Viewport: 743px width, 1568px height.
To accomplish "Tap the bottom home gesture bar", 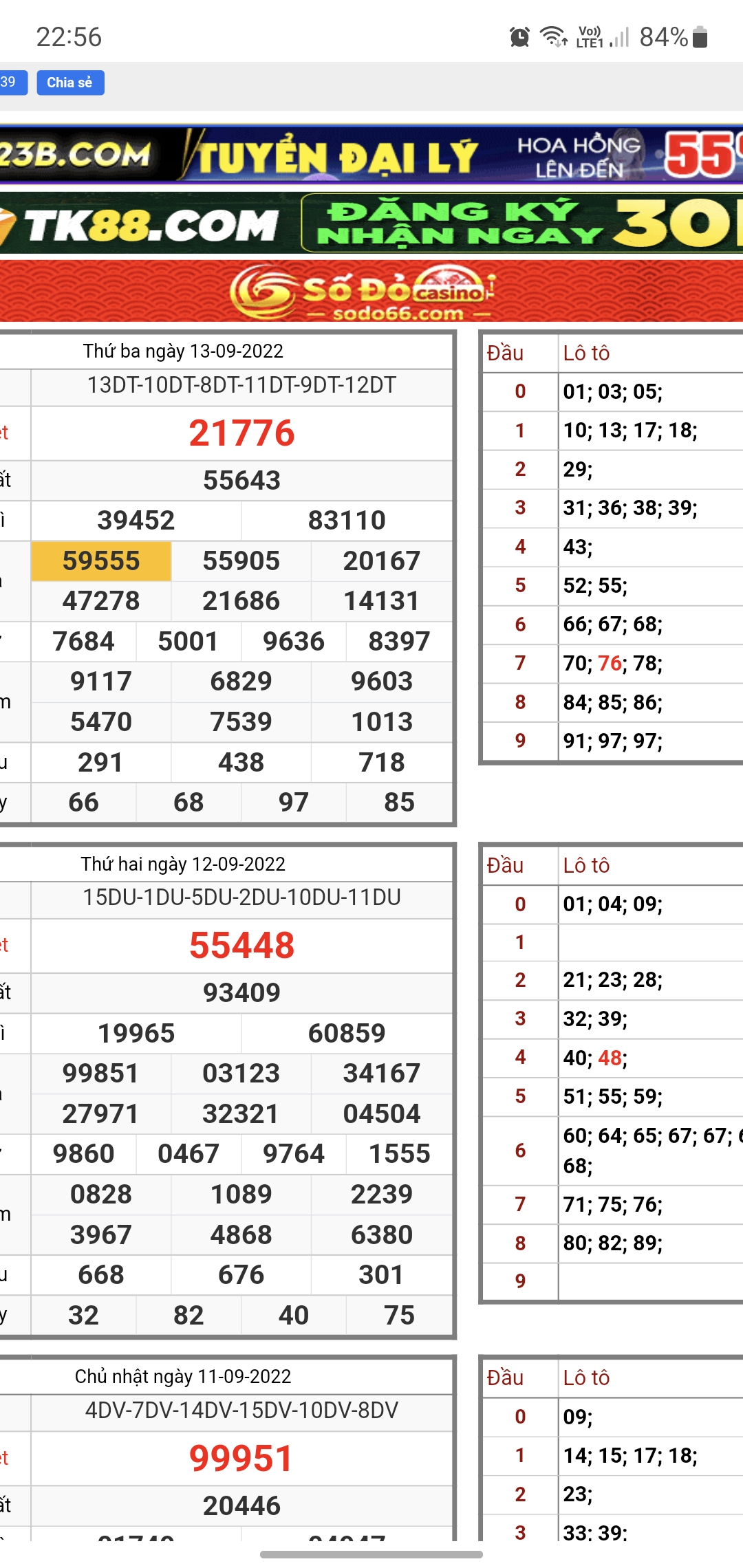I will point(371,1554).
